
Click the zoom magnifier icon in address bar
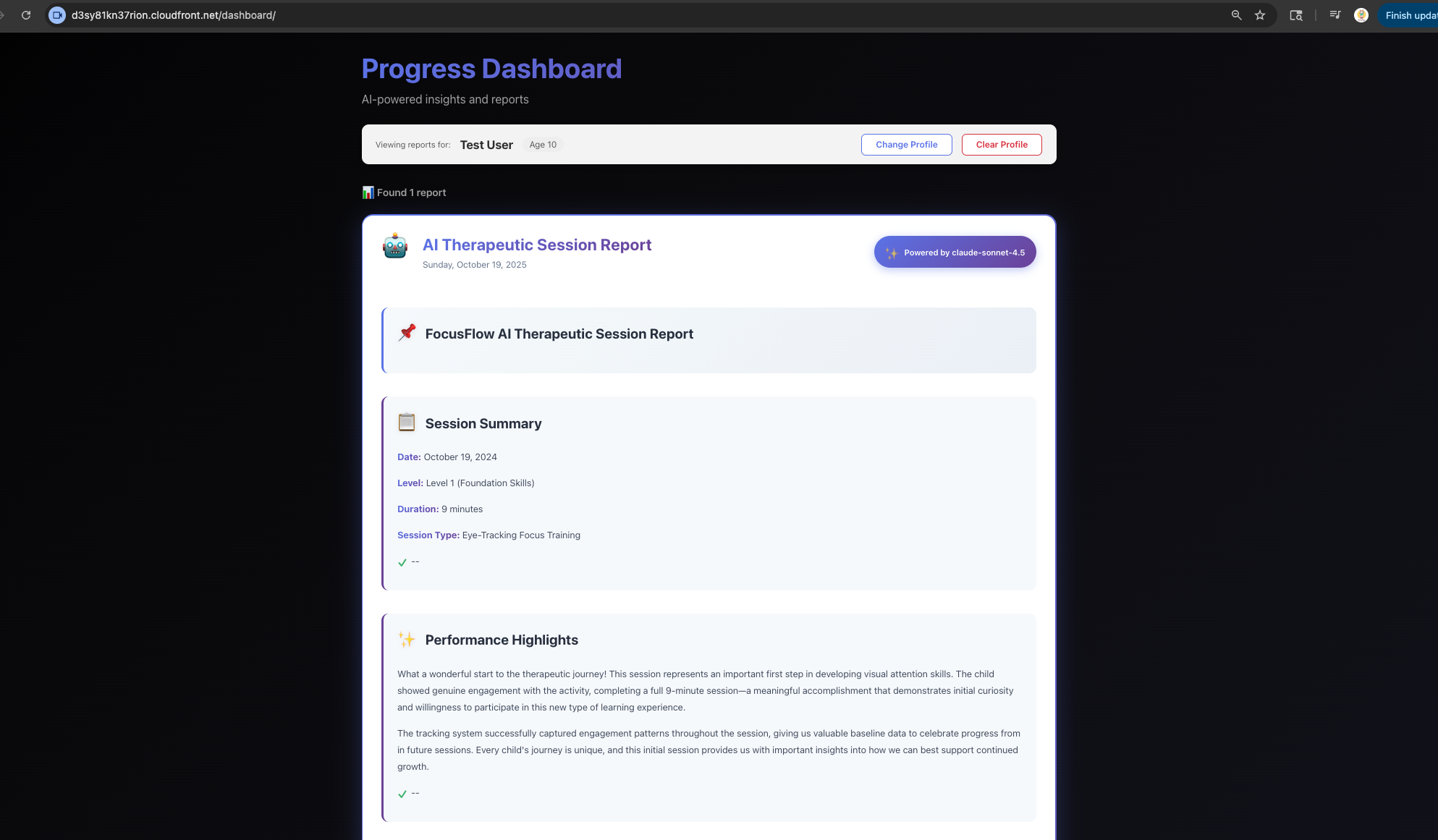click(x=1236, y=15)
